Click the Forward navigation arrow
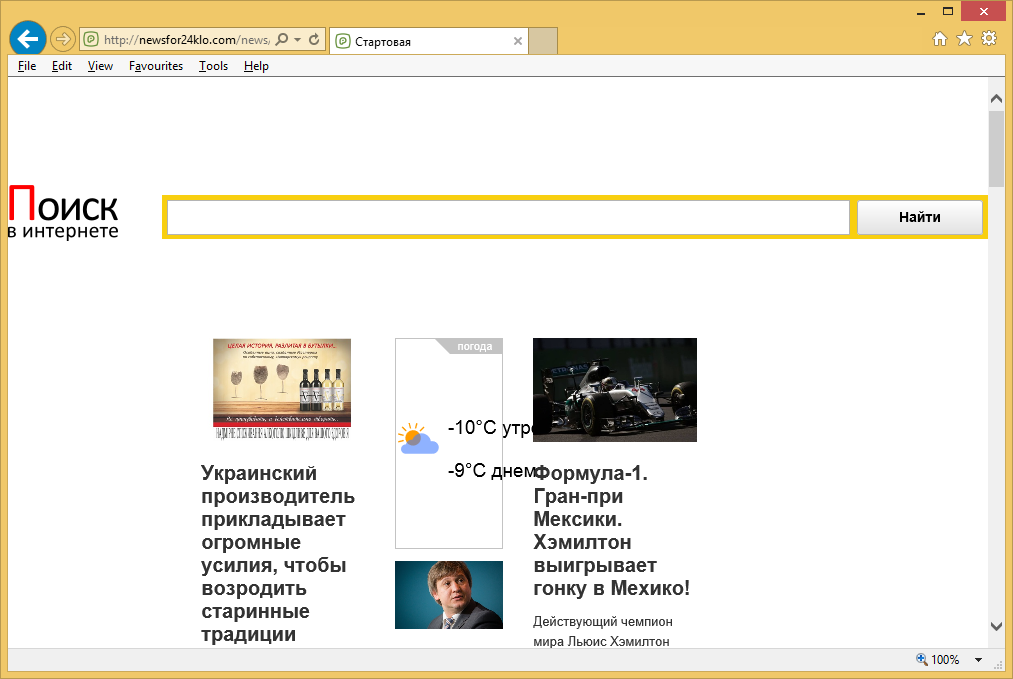 click(x=62, y=40)
